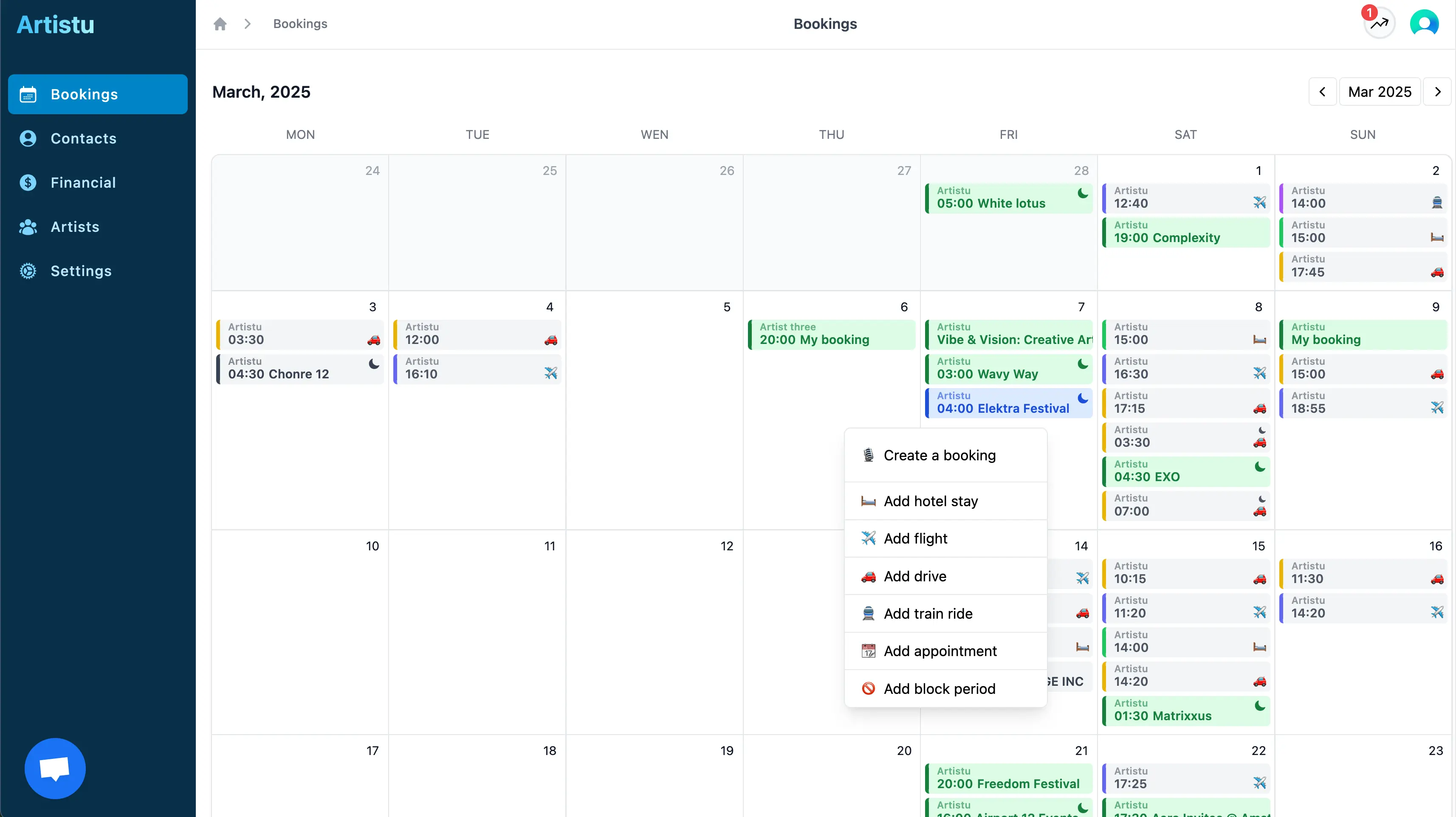This screenshot has height=817, width=1456.
Task: Go to next month arrow
Action: click(x=1437, y=92)
